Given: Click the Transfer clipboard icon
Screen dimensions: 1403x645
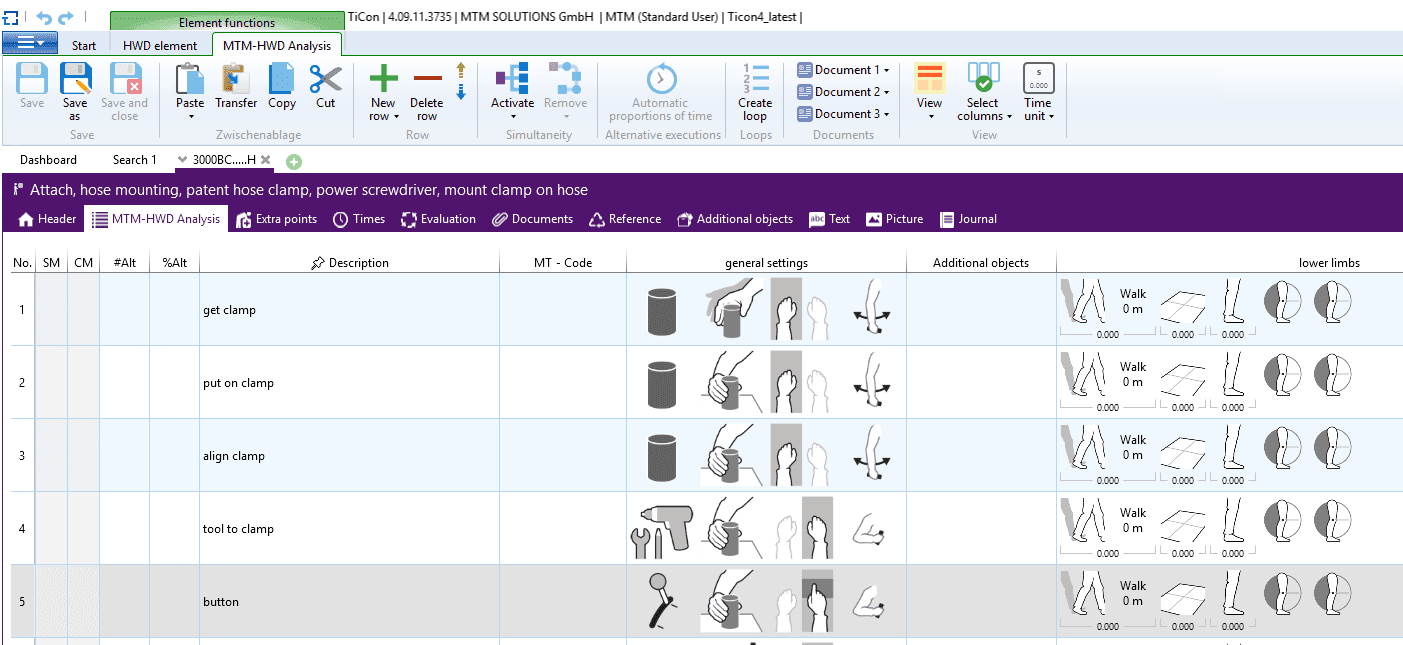Looking at the screenshot, I should click(236, 79).
